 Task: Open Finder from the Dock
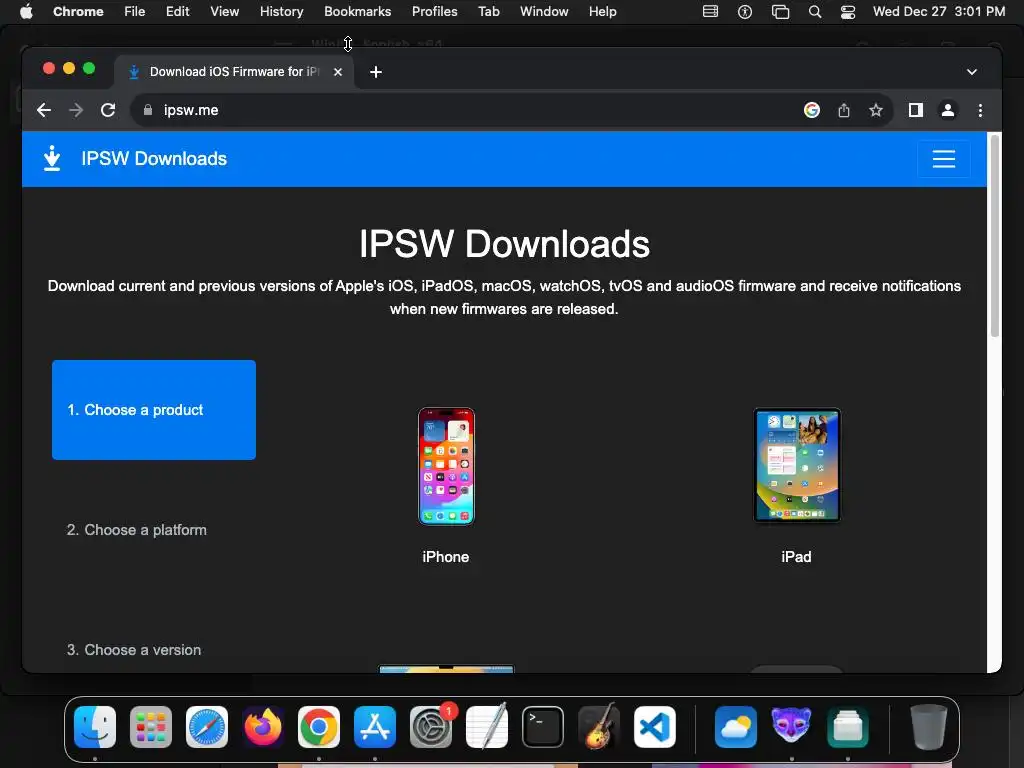click(95, 727)
